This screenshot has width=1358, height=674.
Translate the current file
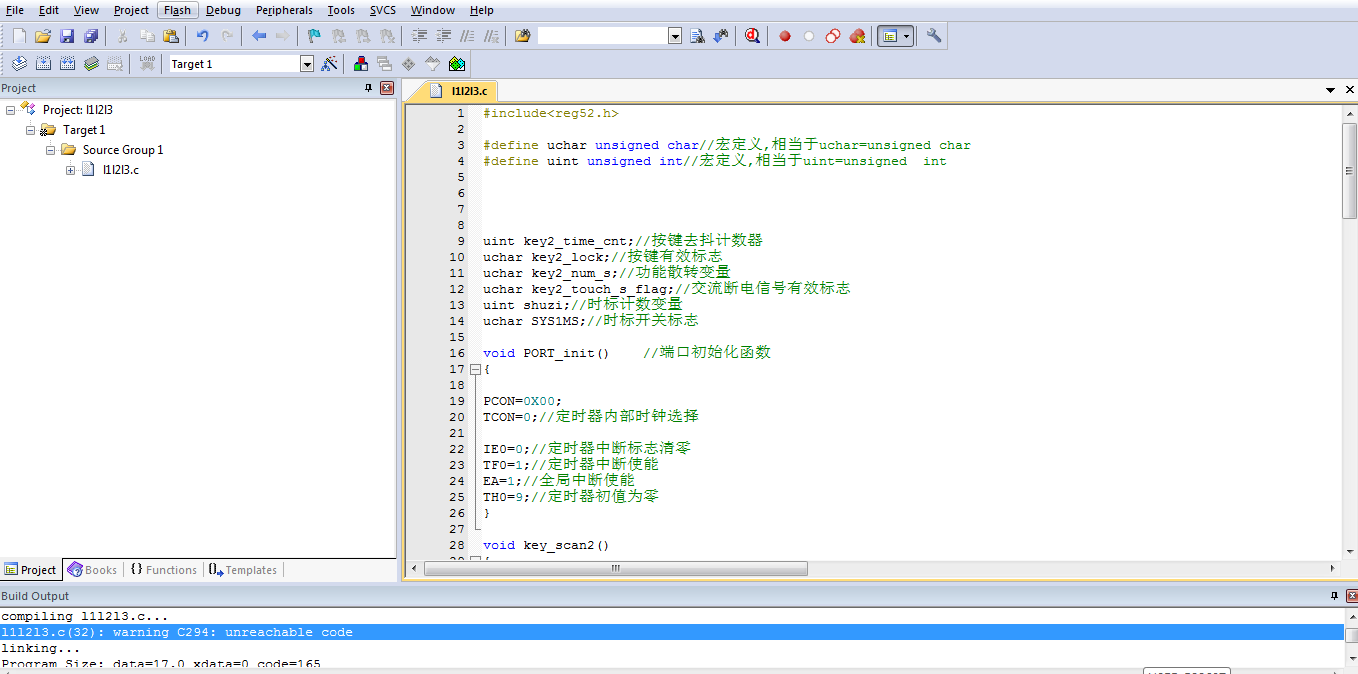pyautogui.click(x=19, y=63)
